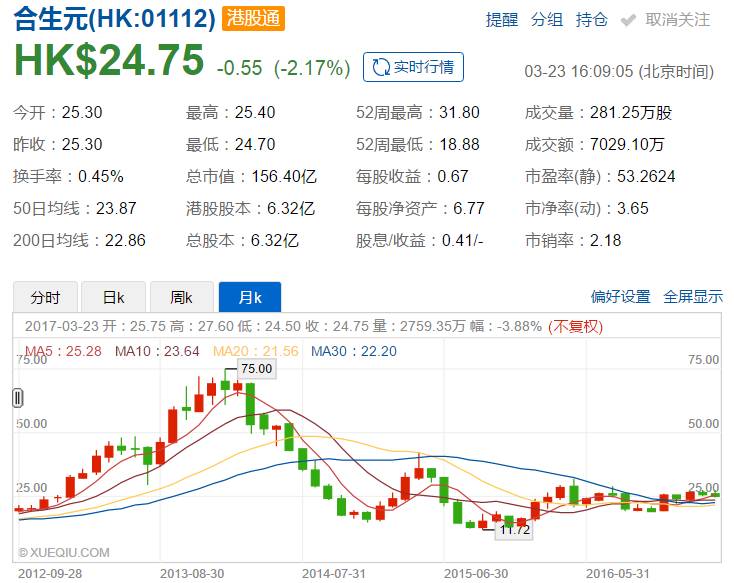Click the 成交量:281.25万股 value
This screenshot has height=583, width=734.
coord(631,112)
